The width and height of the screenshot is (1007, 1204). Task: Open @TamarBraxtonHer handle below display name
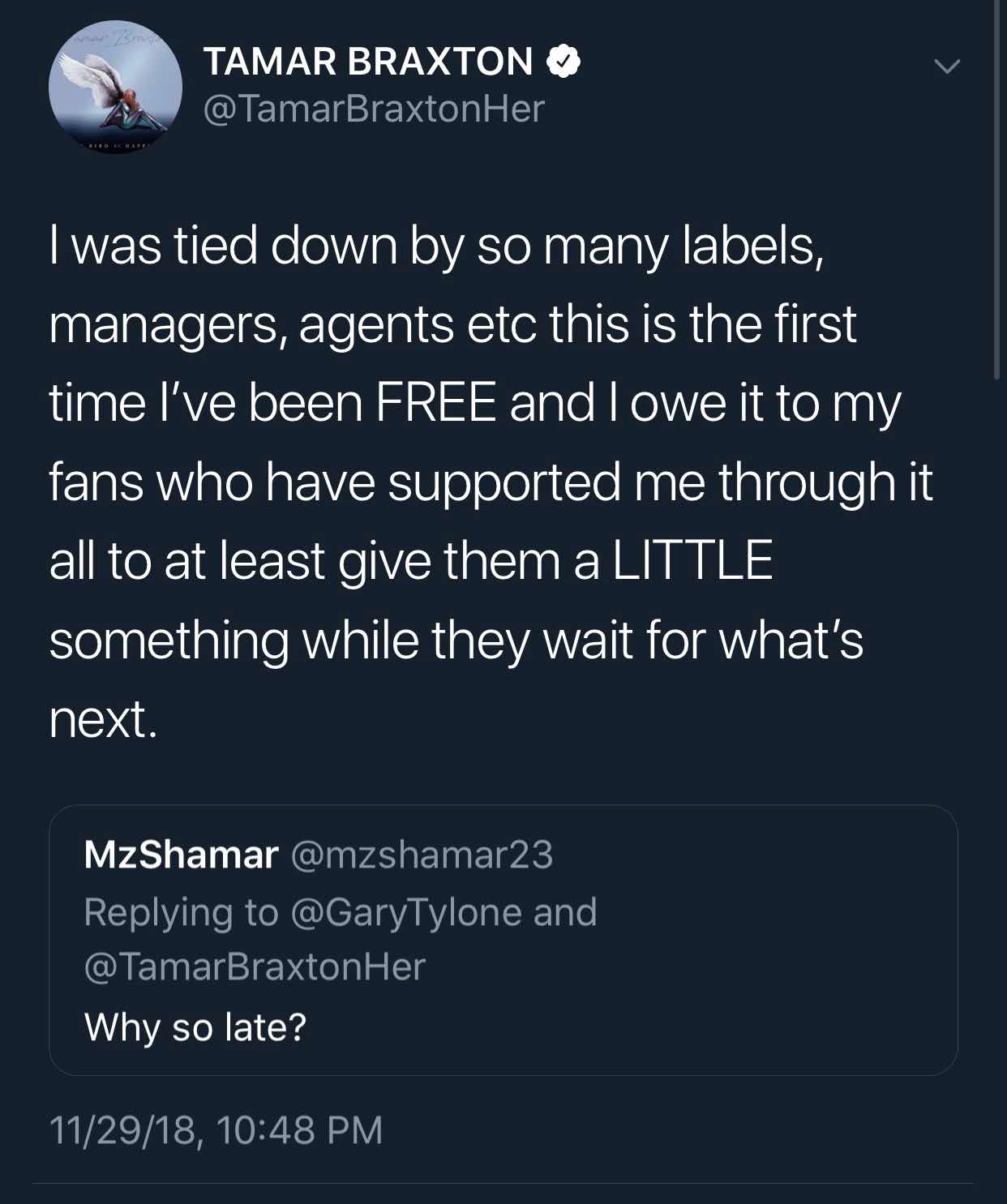[x=374, y=109]
